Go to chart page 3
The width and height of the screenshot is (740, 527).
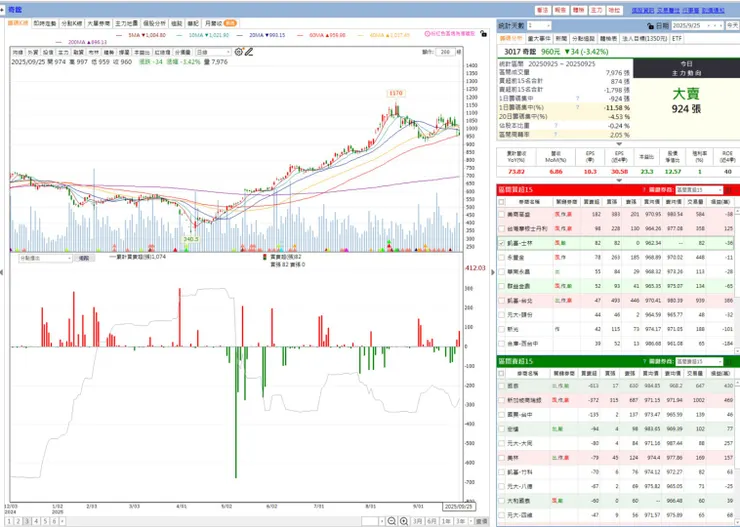click(x=27, y=521)
